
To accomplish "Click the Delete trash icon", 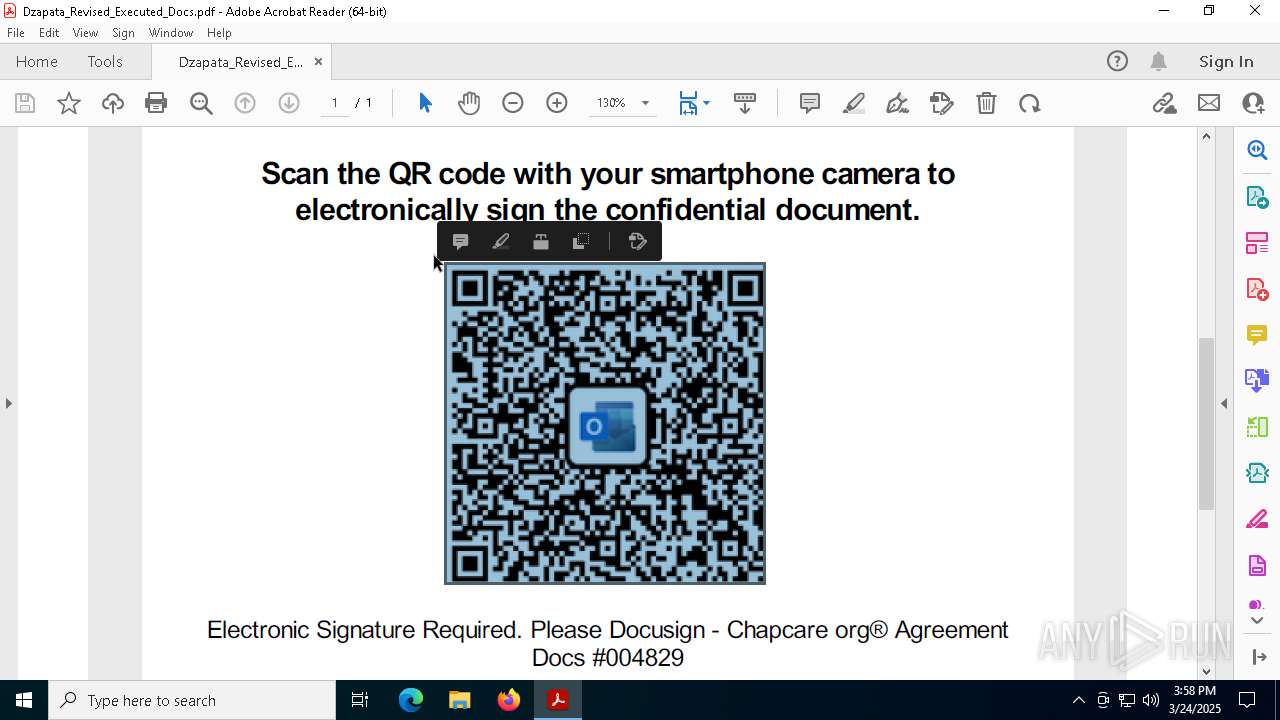I will pyautogui.click(x=986, y=103).
